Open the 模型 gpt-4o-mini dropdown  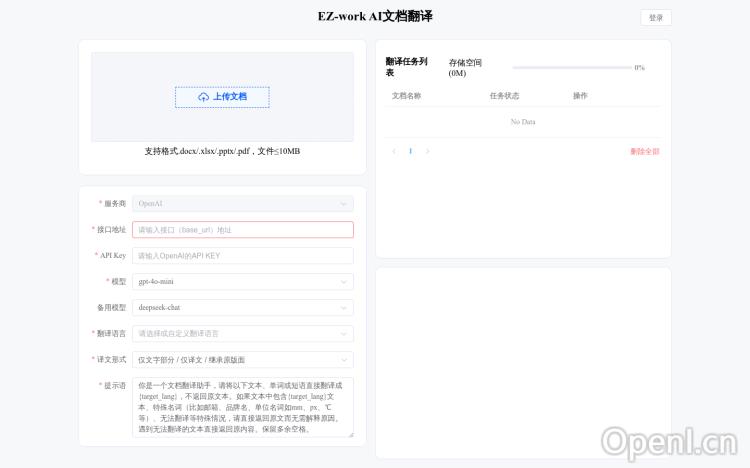pos(242,282)
